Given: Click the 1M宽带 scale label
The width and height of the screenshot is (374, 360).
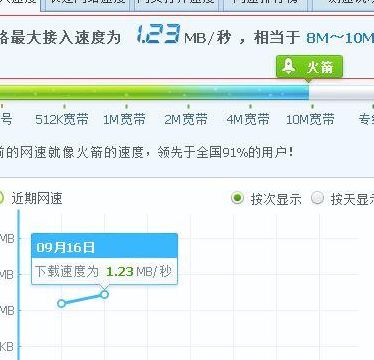Looking at the screenshot, I should (124, 119).
